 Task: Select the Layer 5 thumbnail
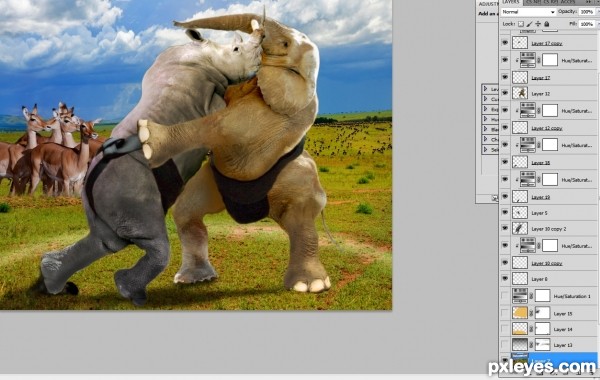[520, 212]
